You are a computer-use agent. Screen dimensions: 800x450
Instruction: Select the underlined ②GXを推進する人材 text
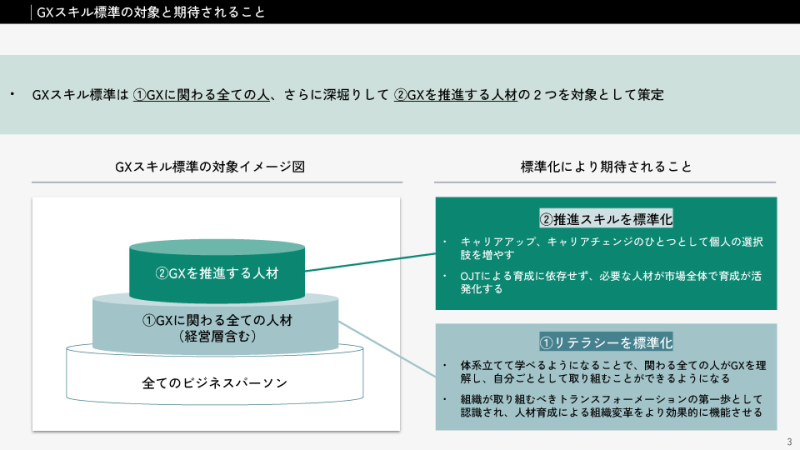(454, 96)
